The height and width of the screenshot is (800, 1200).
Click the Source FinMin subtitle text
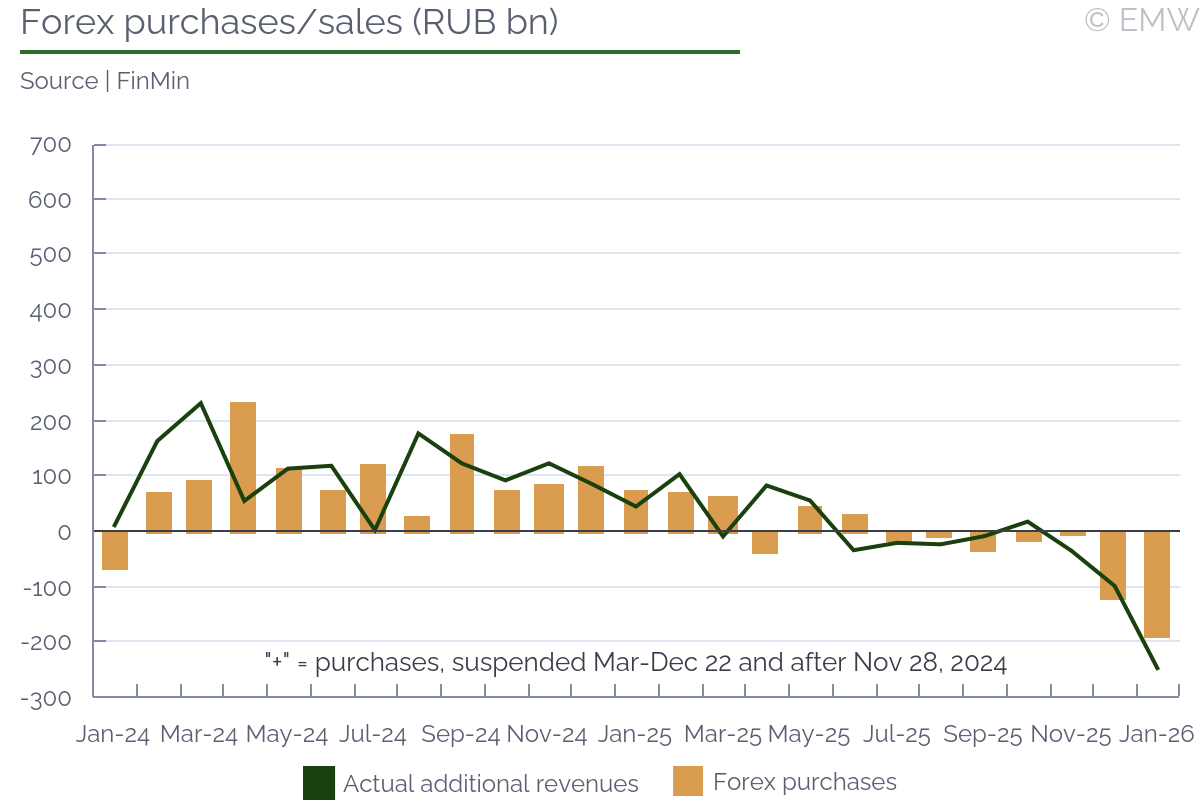click(x=105, y=81)
